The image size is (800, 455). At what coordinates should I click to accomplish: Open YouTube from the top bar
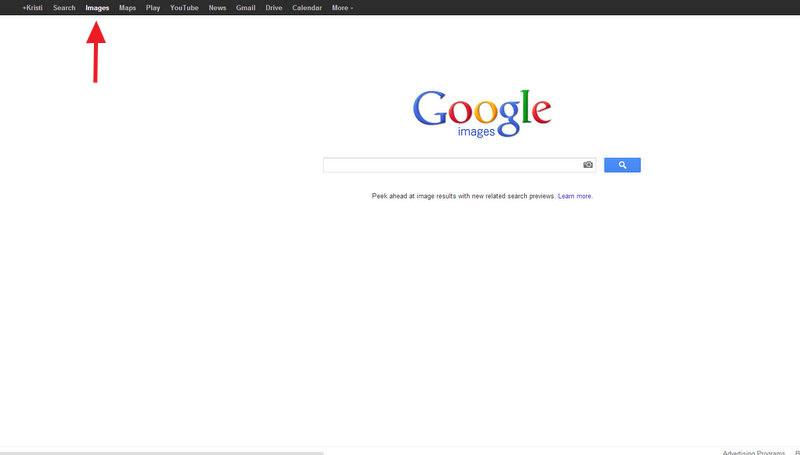click(x=184, y=8)
